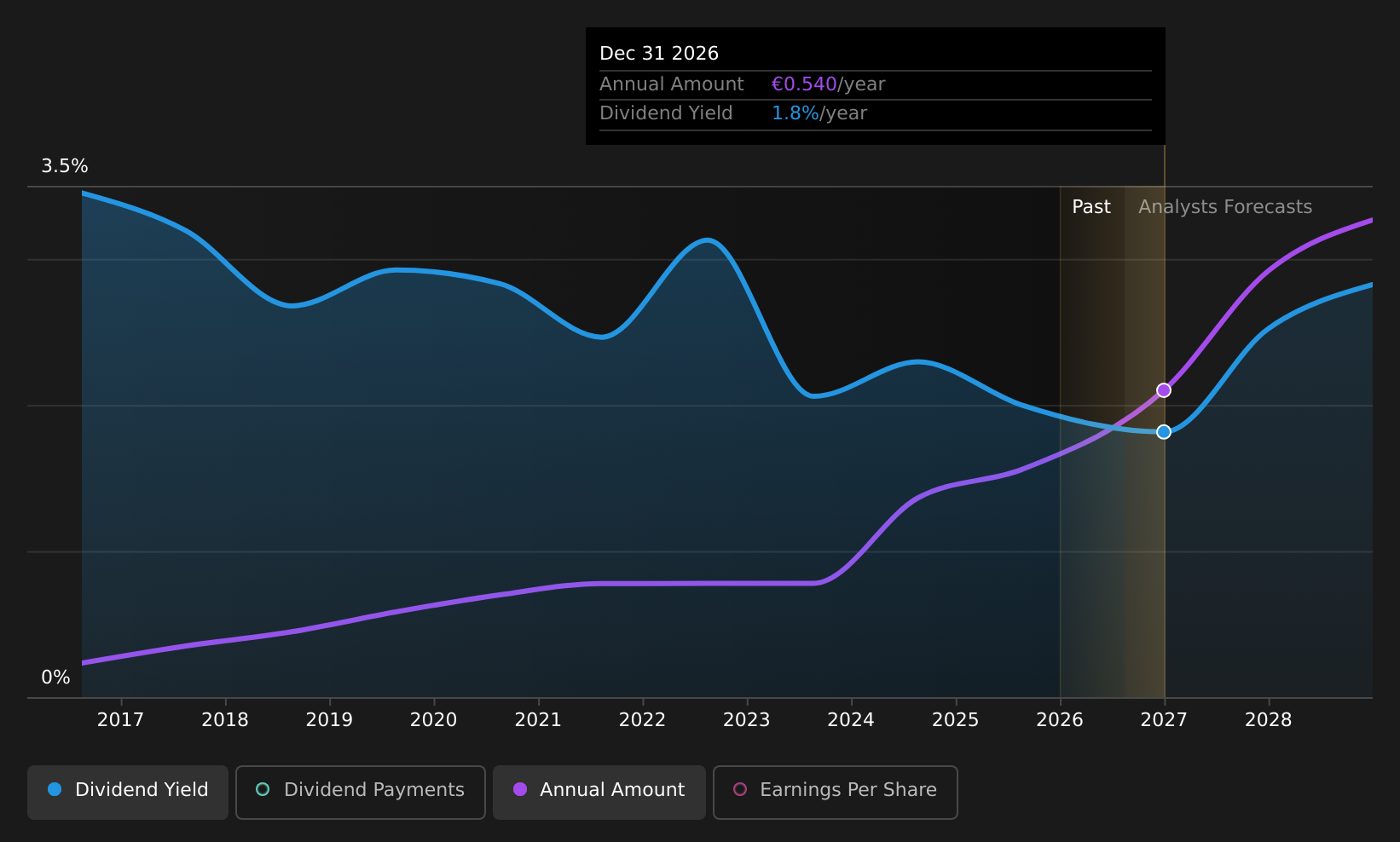Screen dimensions: 1400x842
Task: Click the 3.5% y-axis label
Action: click(65, 166)
